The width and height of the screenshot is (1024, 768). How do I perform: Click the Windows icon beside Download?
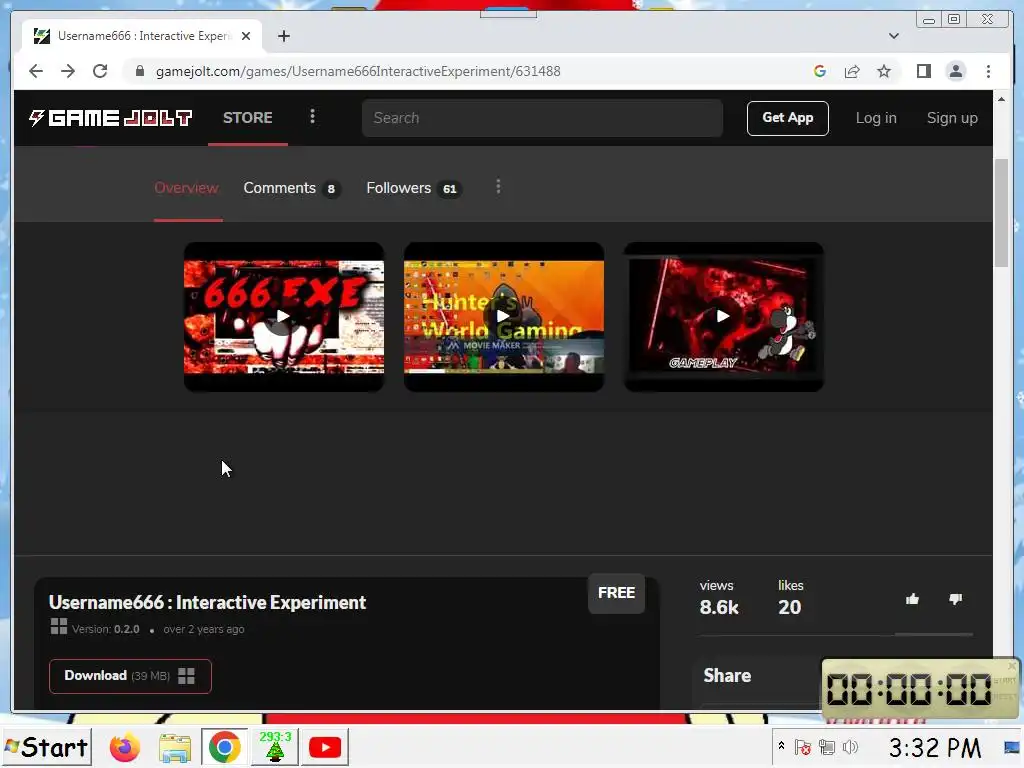pyautogui.click(x=186, y=676)
